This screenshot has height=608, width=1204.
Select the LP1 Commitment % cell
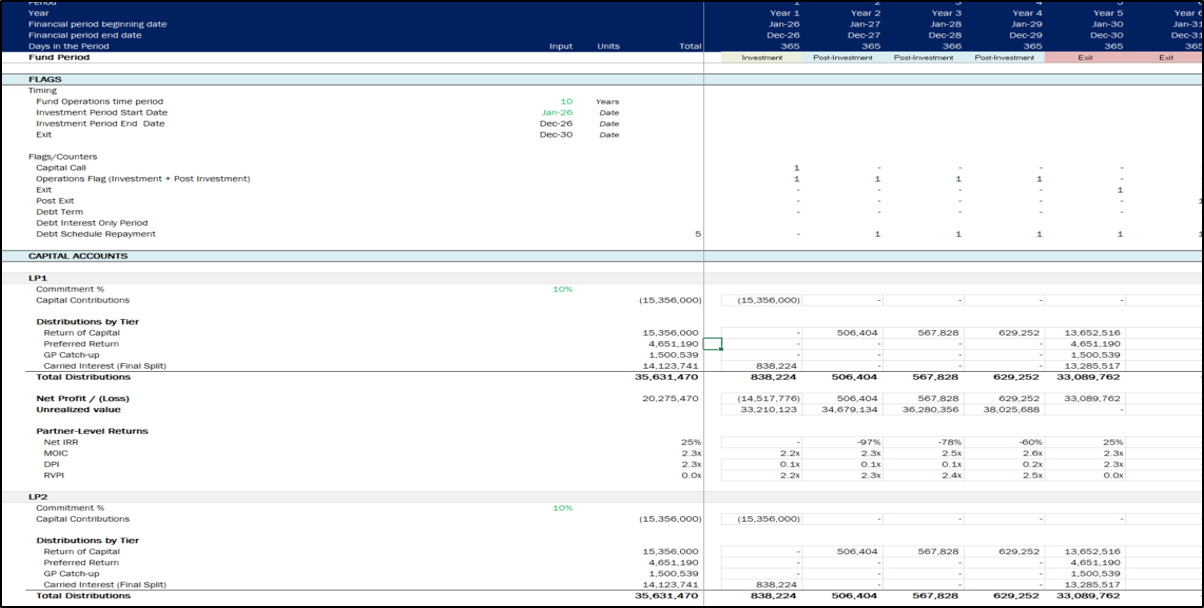tap(562, 289)
